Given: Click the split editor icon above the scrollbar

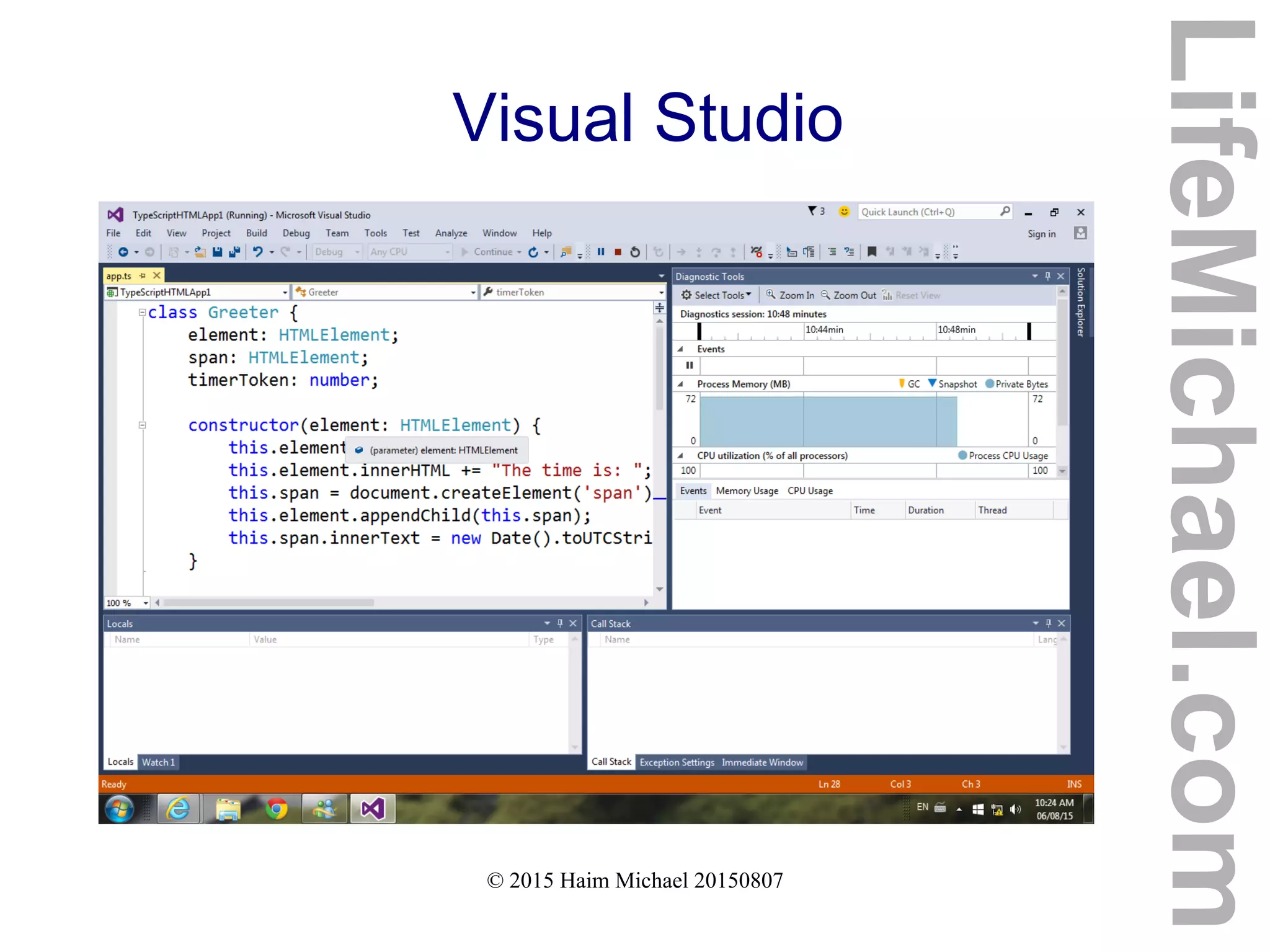Looking at the screenshot, I should pyautogui.click(x=660, y=308).
